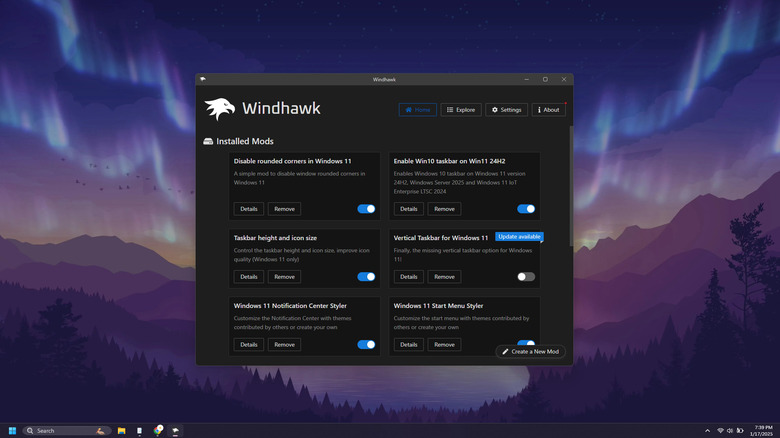Disable the rounded corners mod toggle

click(366, 209)
